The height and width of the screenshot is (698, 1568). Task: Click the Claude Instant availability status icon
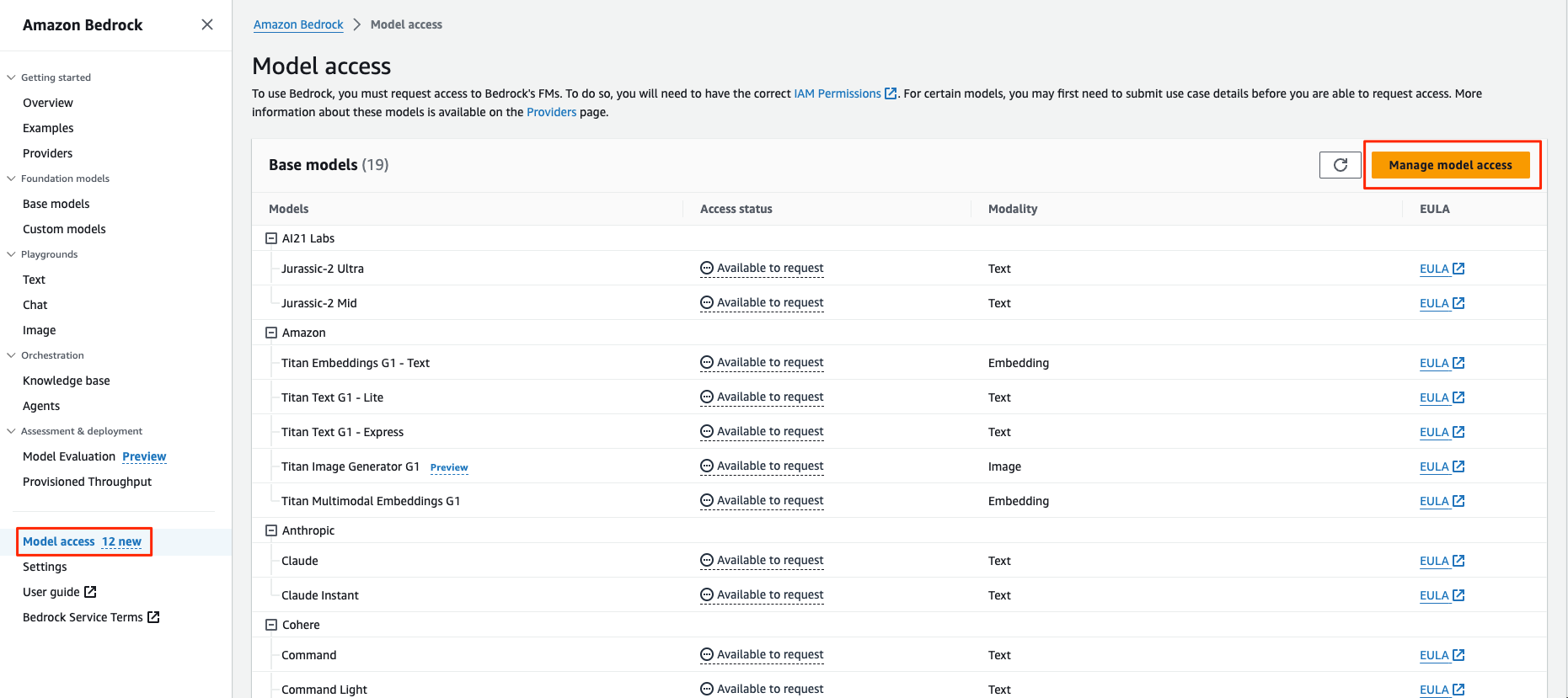coord(707,595)
